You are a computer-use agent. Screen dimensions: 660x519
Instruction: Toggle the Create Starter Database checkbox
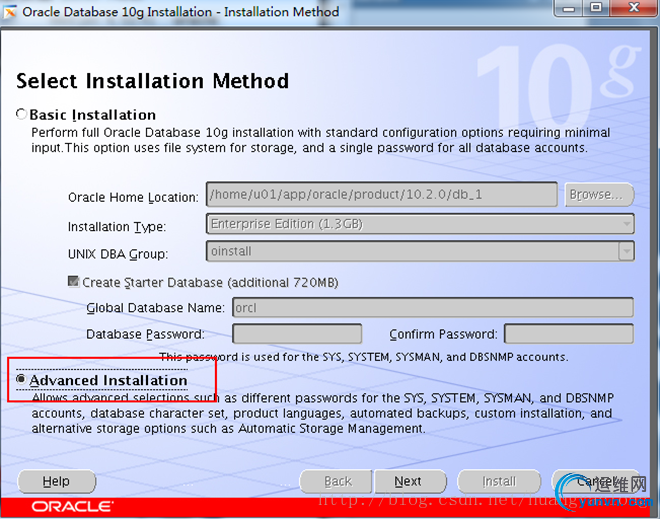(x=73, y=281)
